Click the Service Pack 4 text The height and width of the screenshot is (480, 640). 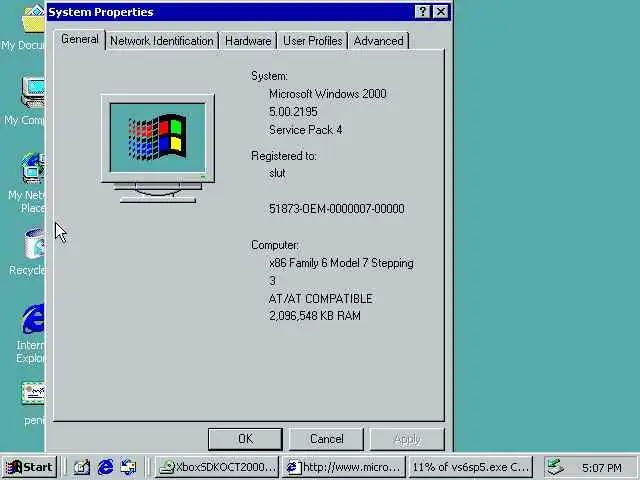click(x=305, y=130)
